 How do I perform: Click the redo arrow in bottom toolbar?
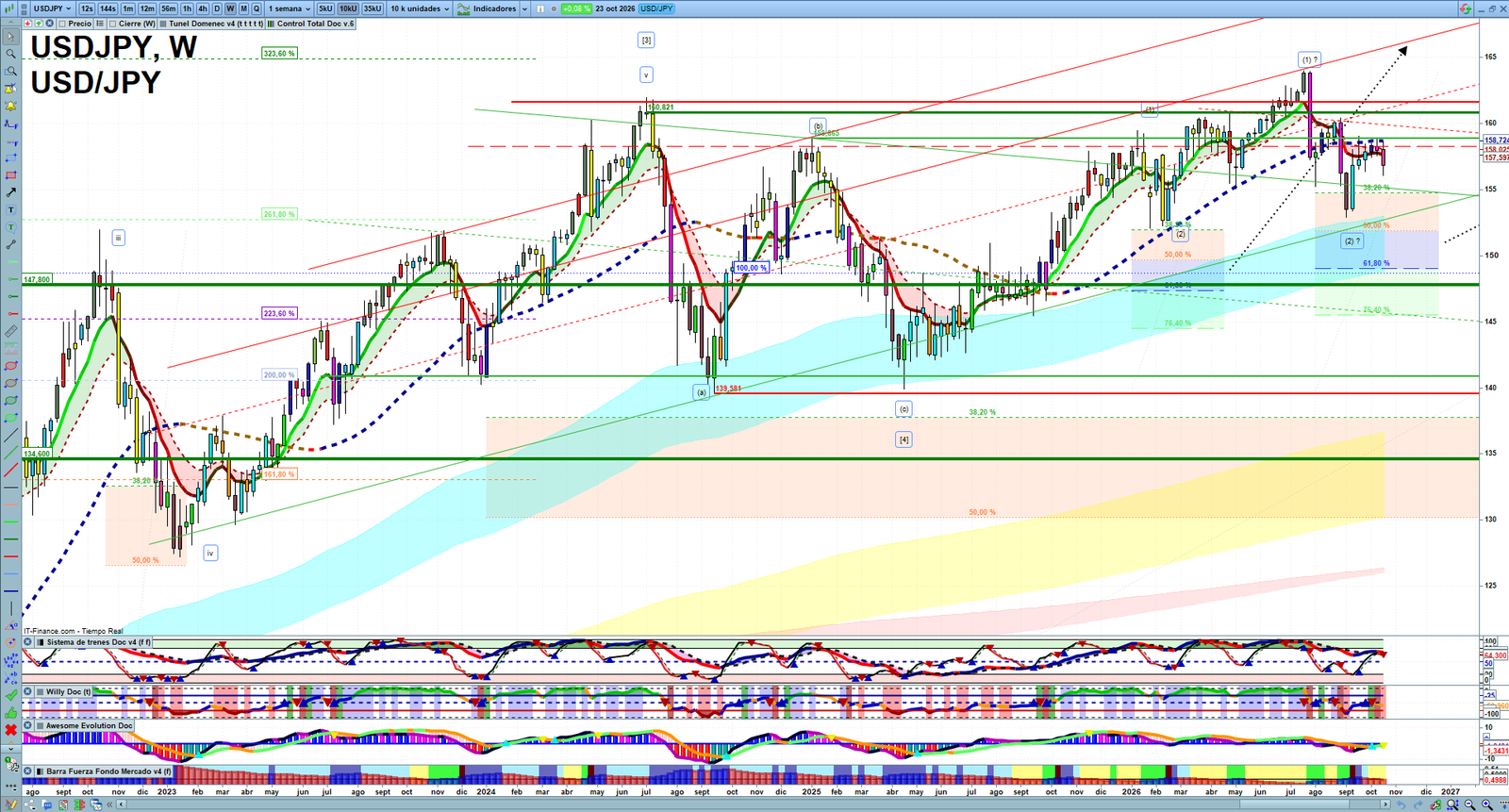(1418, 804)
